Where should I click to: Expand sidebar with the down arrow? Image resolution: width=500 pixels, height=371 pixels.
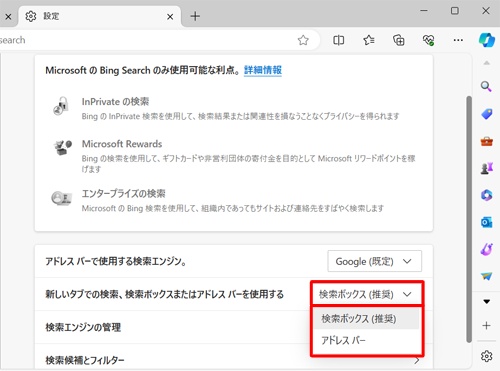point(487,302)
